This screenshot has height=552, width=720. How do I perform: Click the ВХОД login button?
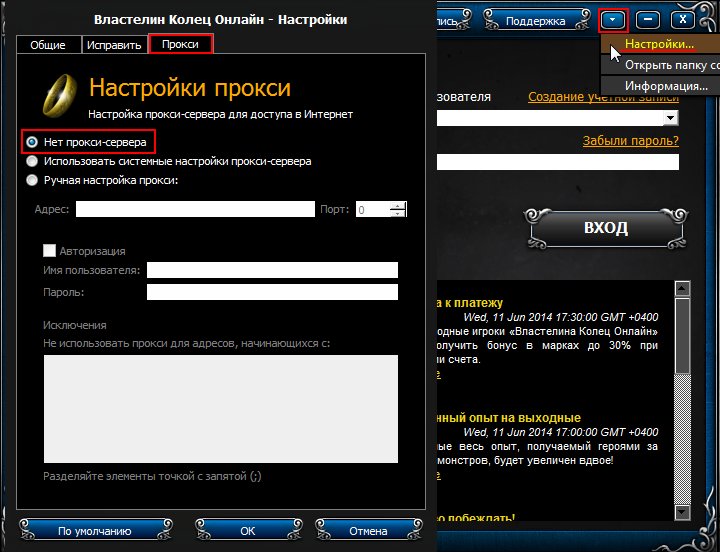pos(606,228)
